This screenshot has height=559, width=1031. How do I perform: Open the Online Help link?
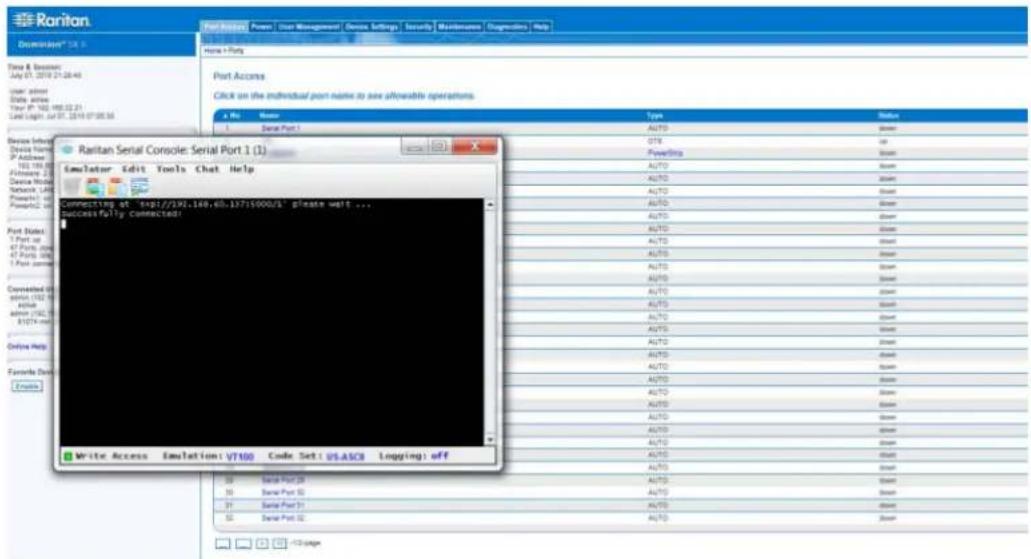click(x=27, y=347)
